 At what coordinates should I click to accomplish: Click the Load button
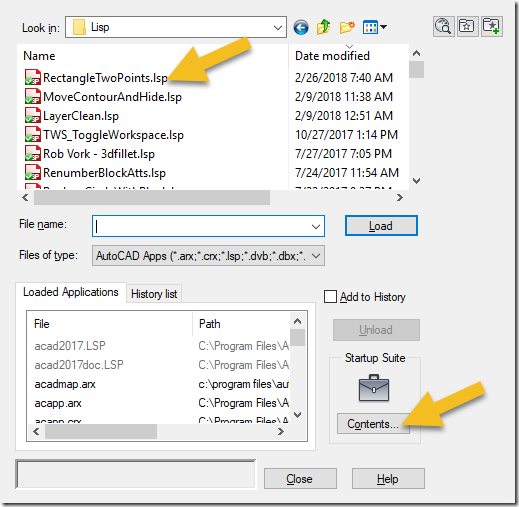(x=381, y=226)
